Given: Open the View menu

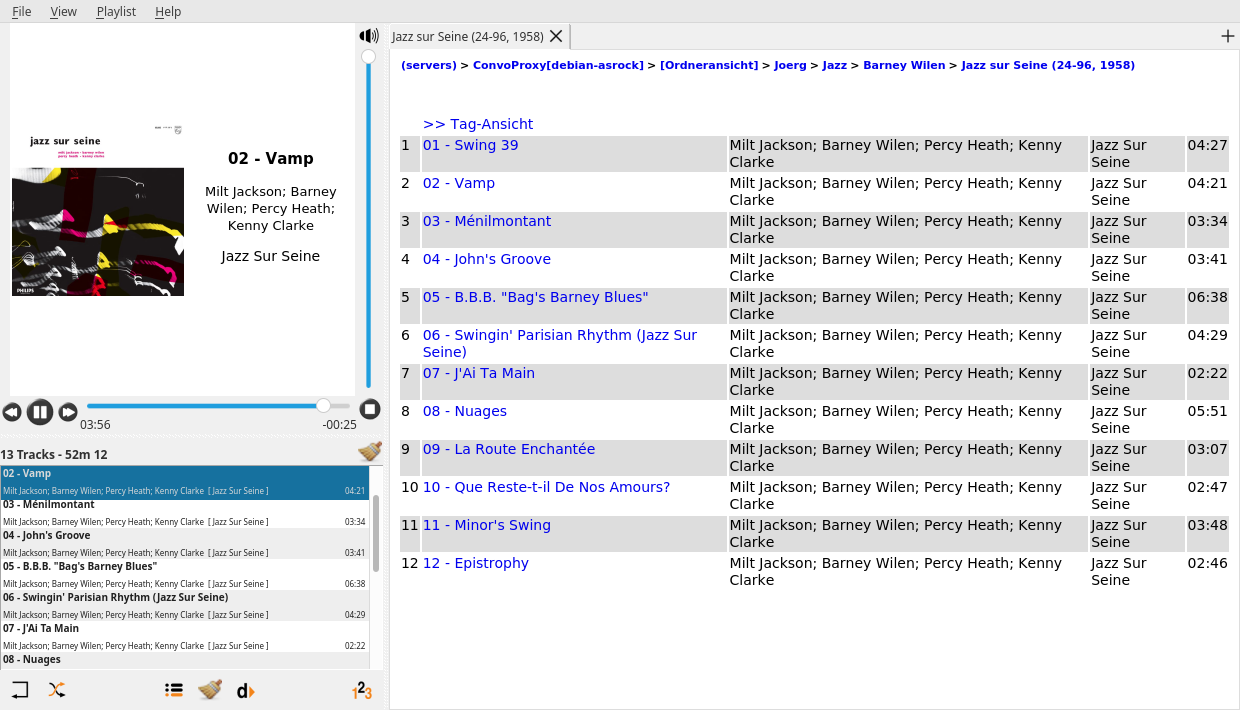Looking at the screenshot, I should coord(63,11).
